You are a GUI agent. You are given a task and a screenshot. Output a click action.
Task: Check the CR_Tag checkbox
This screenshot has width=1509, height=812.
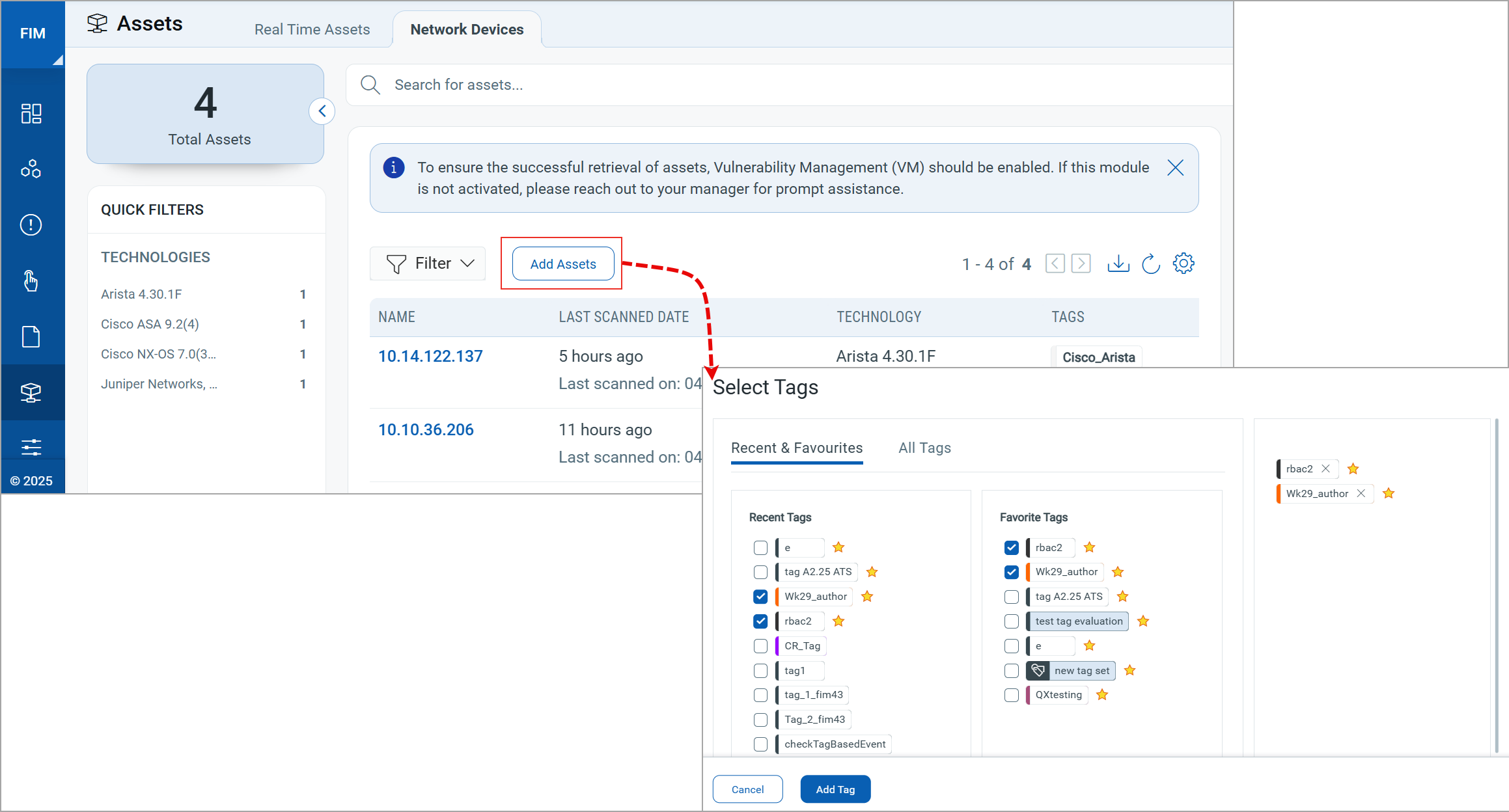tap(760, 646)
